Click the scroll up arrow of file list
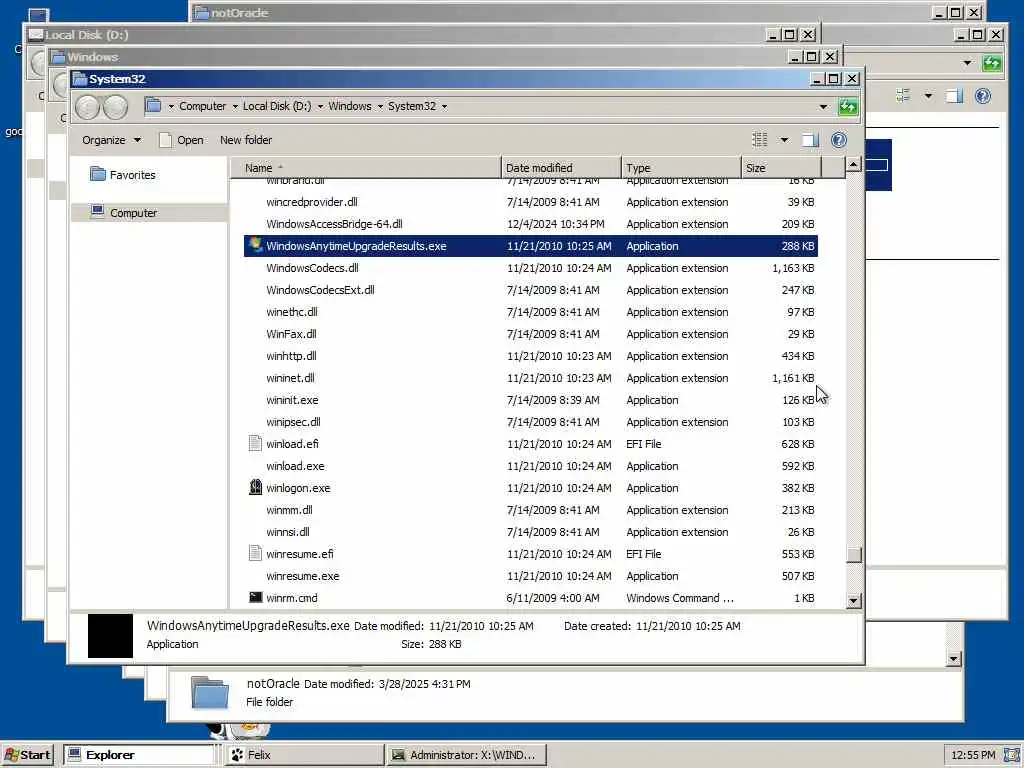 click(853, 165)
